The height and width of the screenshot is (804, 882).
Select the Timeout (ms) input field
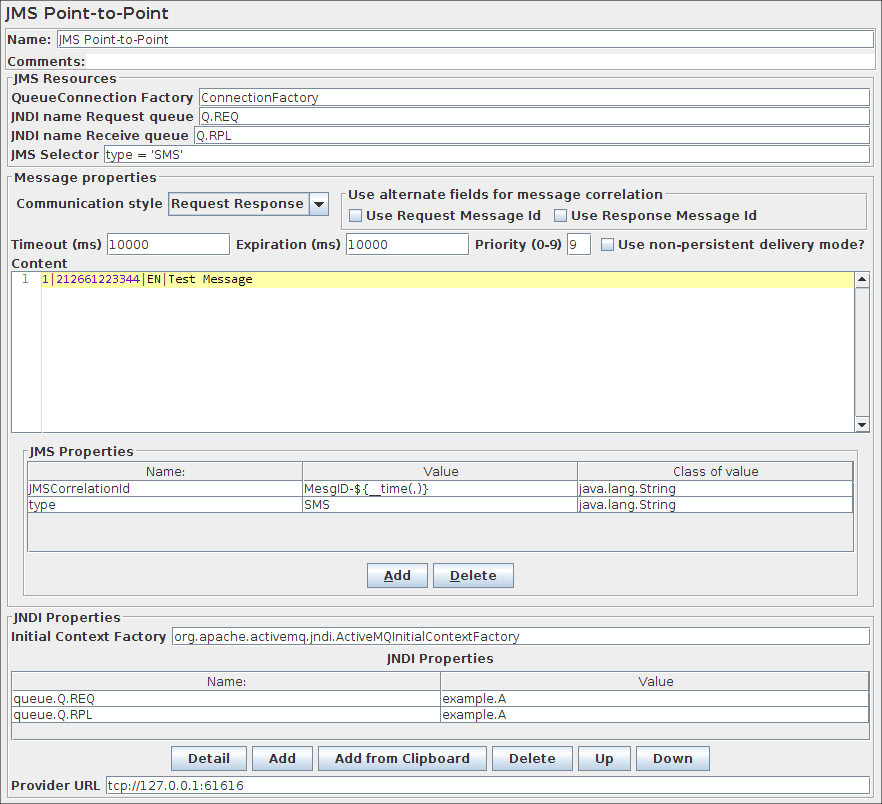coord(168,245)
